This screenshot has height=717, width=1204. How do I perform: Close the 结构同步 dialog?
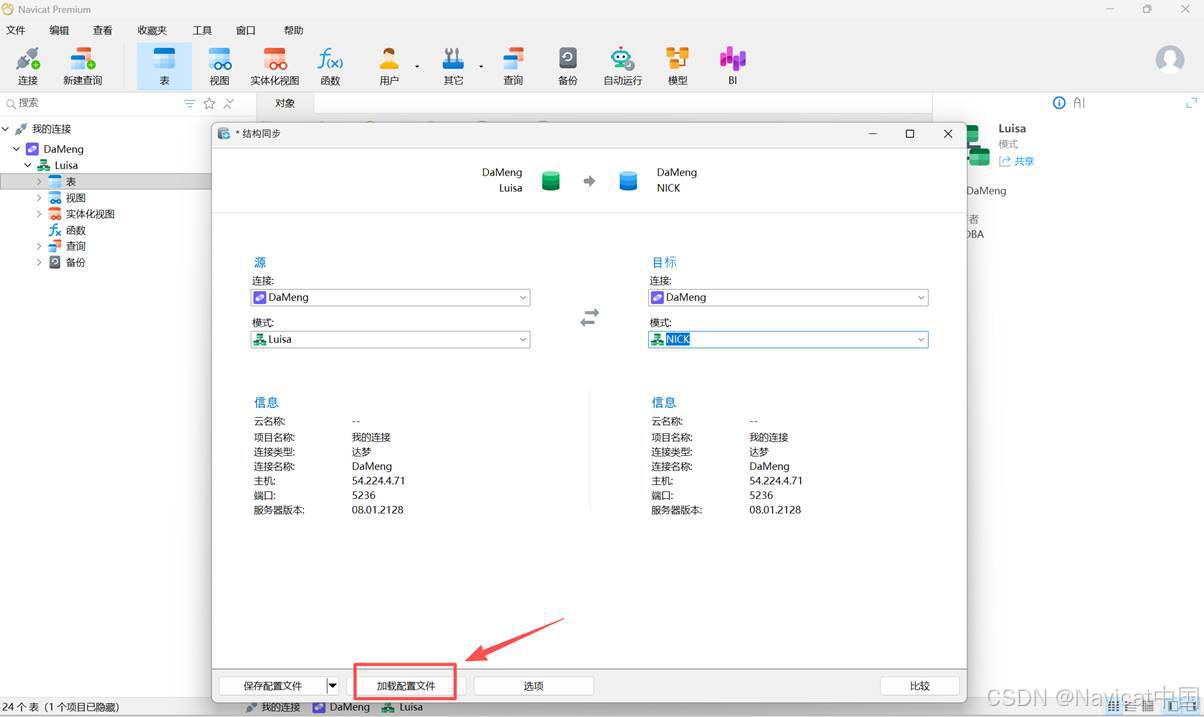tap(948, 134)
